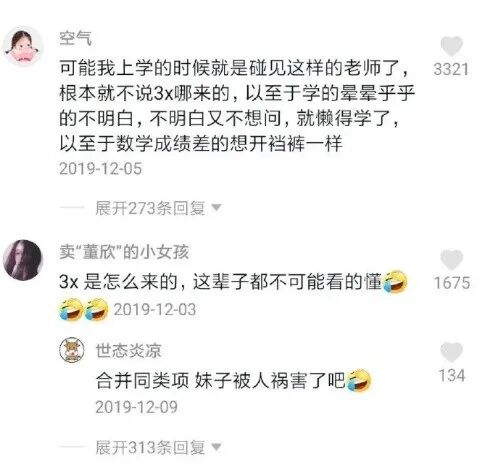Open username 卖"董欣"的小女孩
Viewport: 481px width, 464px height.
[x=124, y=252]
